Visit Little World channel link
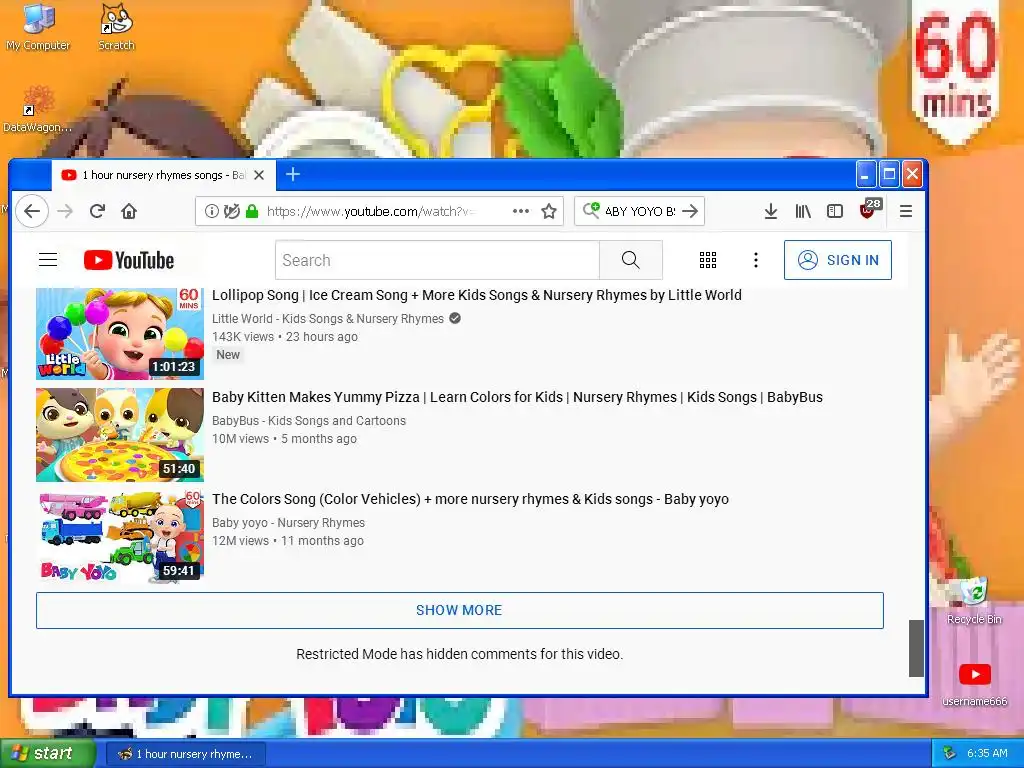The height and width of the screenshot is (768, 1024). tap(328, 319)
